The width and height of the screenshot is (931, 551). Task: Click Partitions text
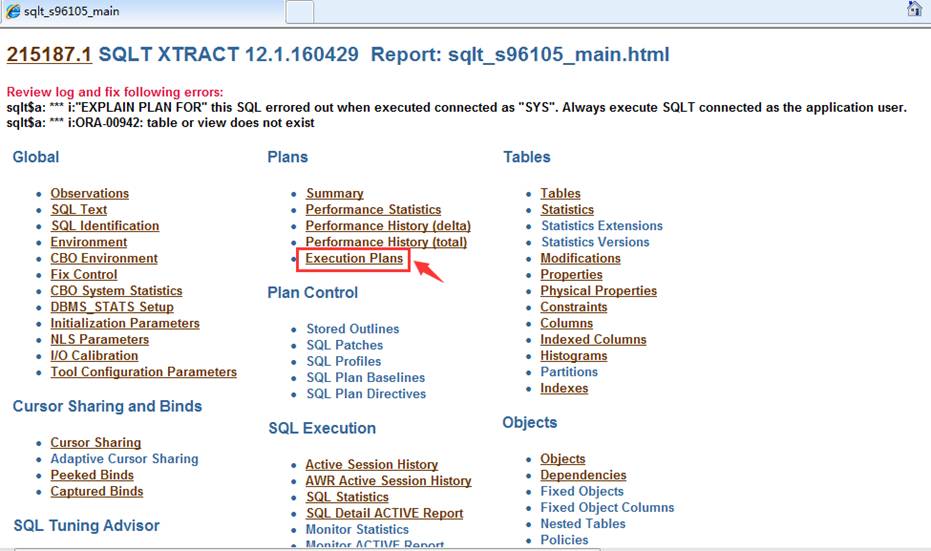(569, 372)
